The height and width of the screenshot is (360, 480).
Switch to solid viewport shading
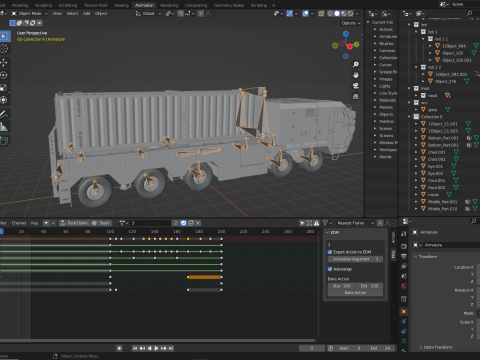[337, 14]
